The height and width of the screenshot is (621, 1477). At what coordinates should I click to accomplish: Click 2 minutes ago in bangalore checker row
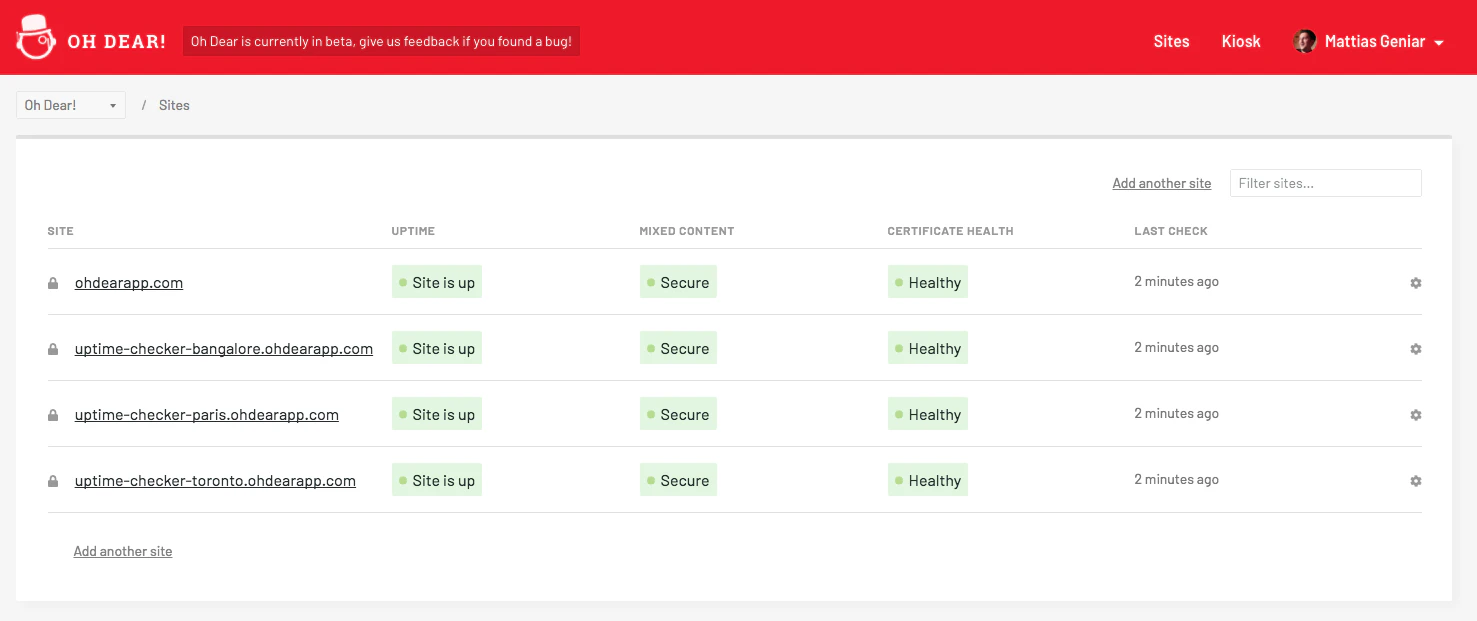pos(1176,348)
